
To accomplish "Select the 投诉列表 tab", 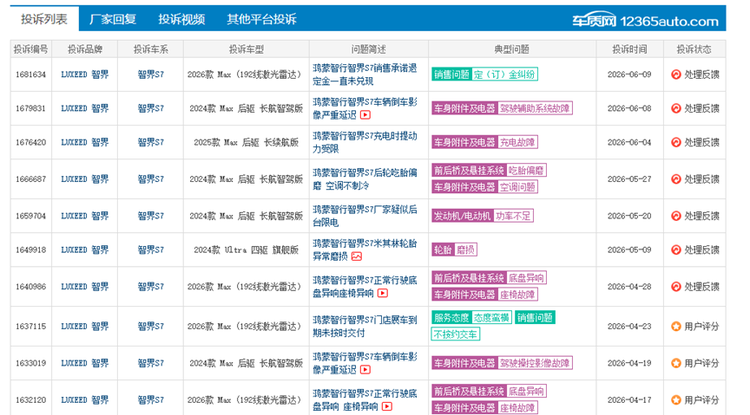I will [x=44, y=19].
